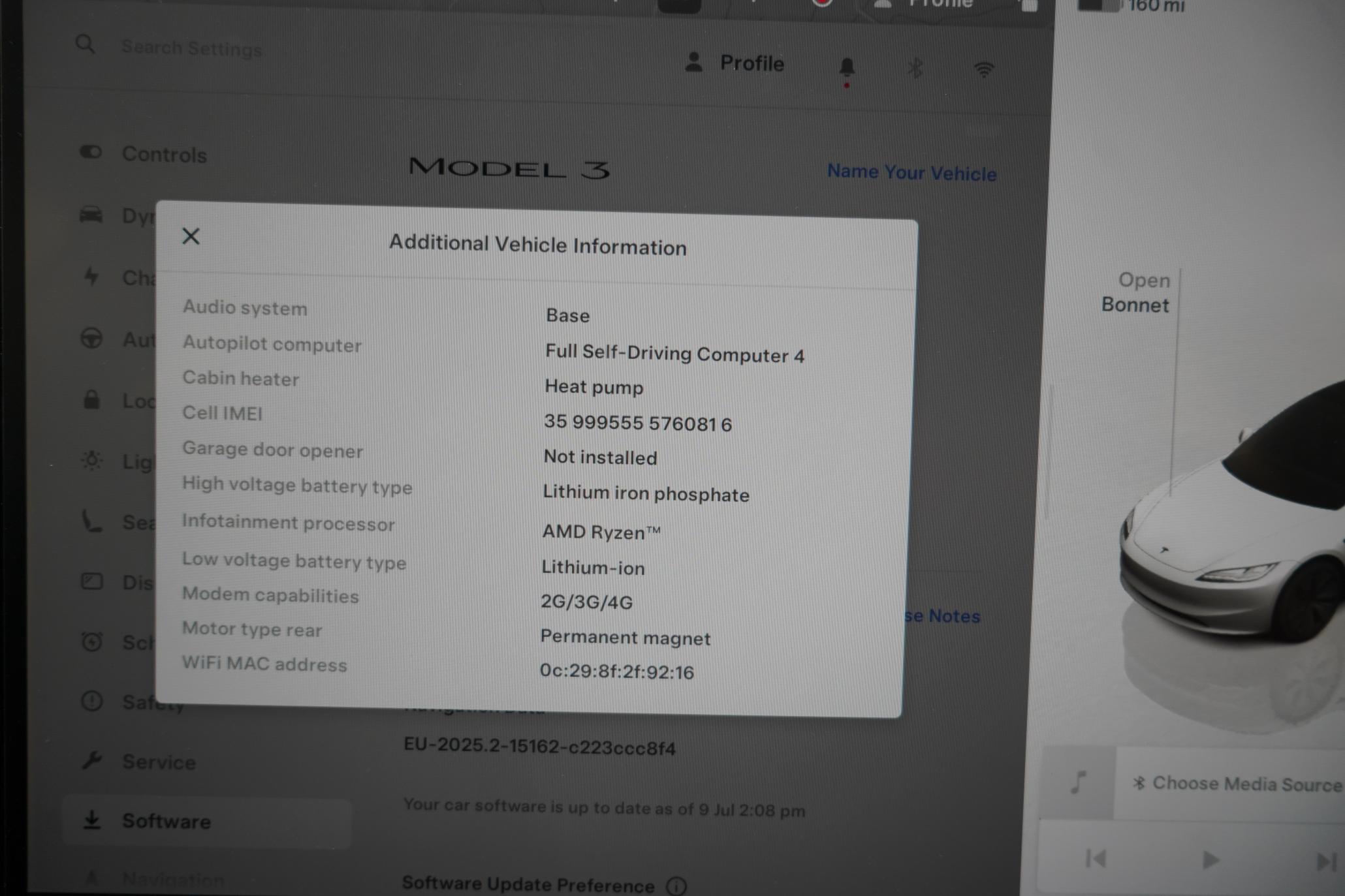The width and height of the screenshot is (1345, 896).
Task: Click the sun Lights icon
Action: point(91,461)
